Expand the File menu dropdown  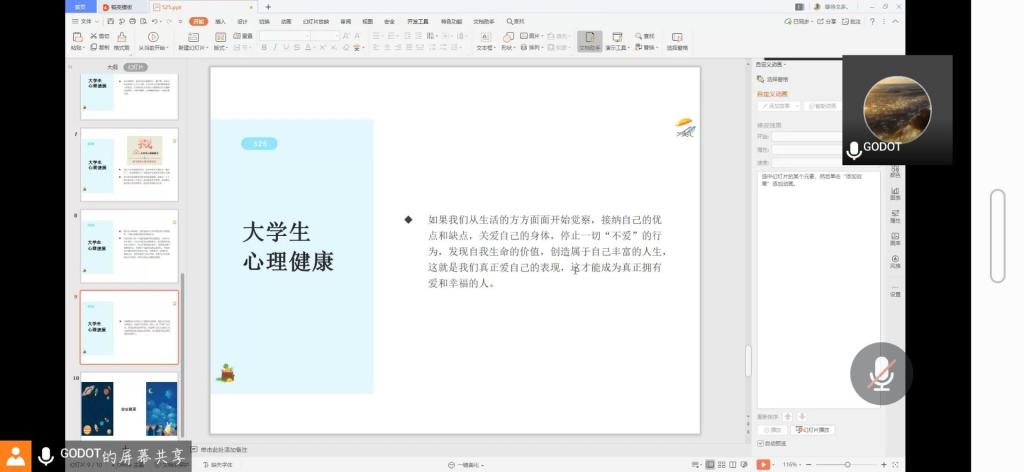pyautogui.click(x=86, y=21)
